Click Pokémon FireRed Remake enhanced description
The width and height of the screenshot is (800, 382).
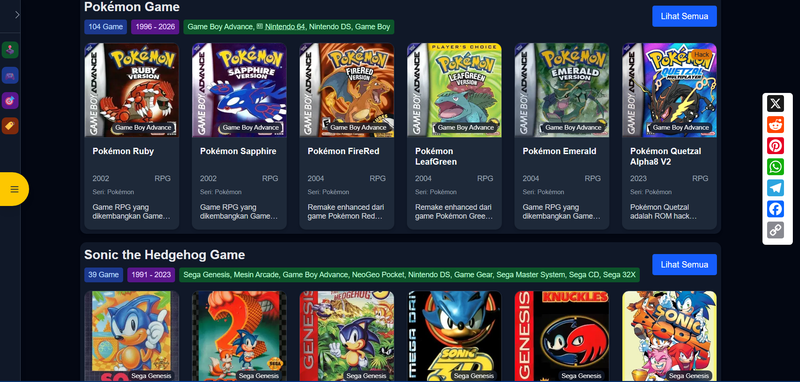[x=346, y=212]
